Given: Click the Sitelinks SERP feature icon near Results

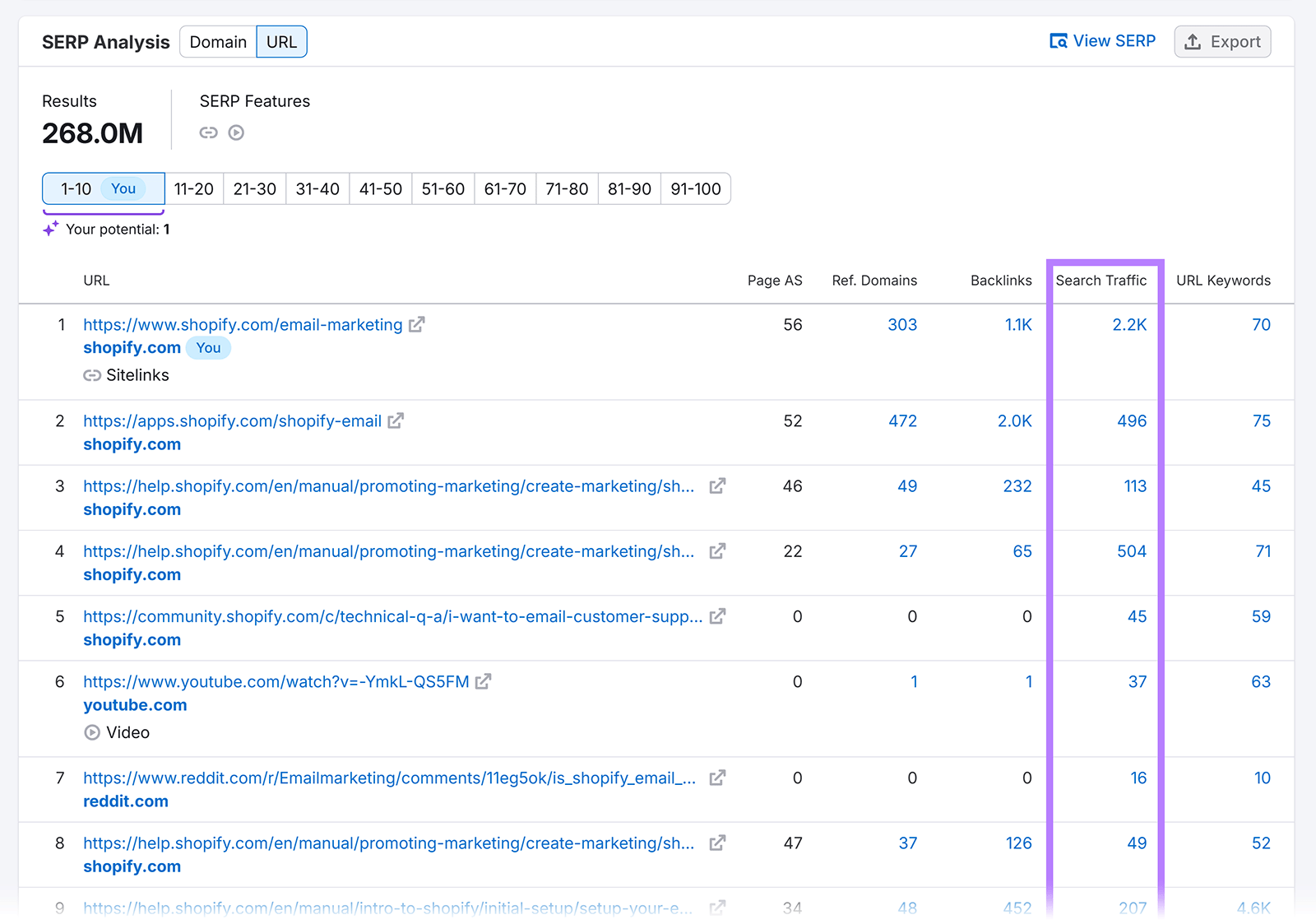Looking at the screenshot, I should pyautogui.click(x=208, y=132).
